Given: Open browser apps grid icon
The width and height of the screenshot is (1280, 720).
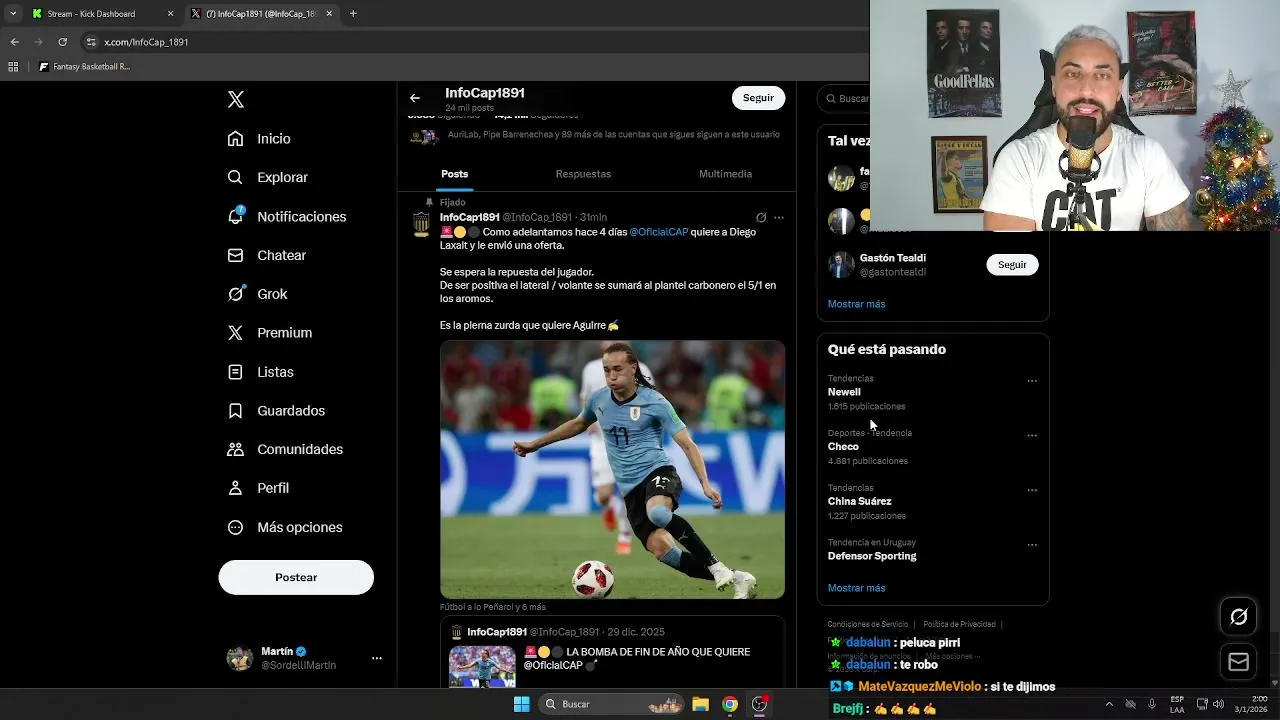Looking at the screenshot, I should point(13,67).
